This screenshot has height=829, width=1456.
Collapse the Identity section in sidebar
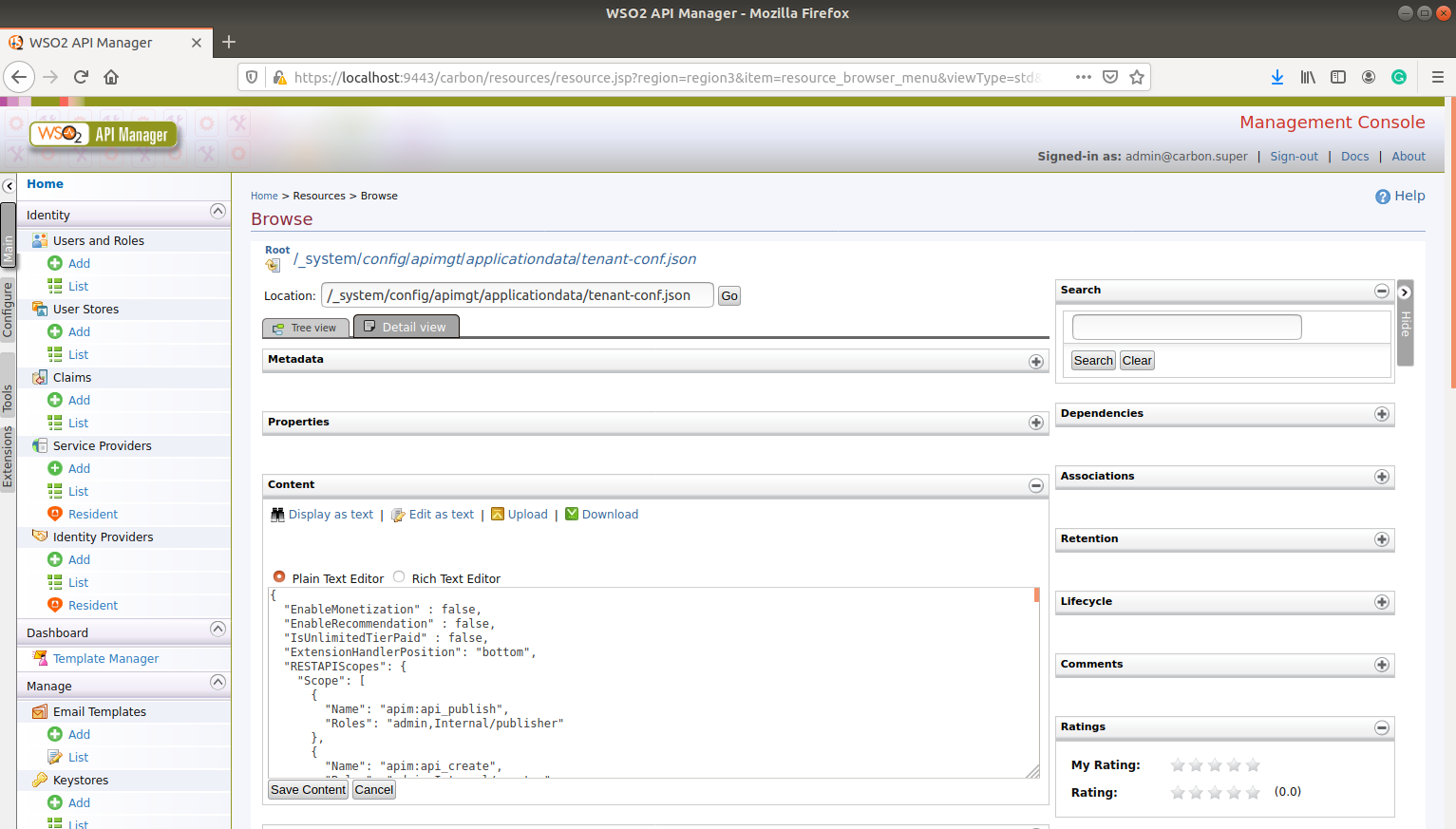[x=217, y=211]
